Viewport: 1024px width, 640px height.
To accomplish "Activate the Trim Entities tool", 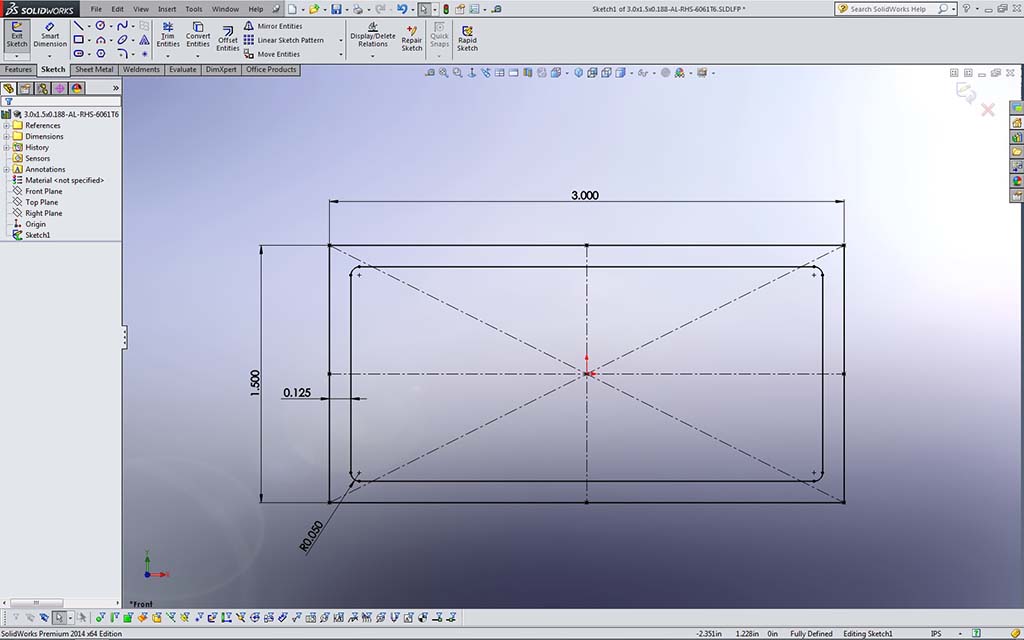I will (x=168, y=35).
